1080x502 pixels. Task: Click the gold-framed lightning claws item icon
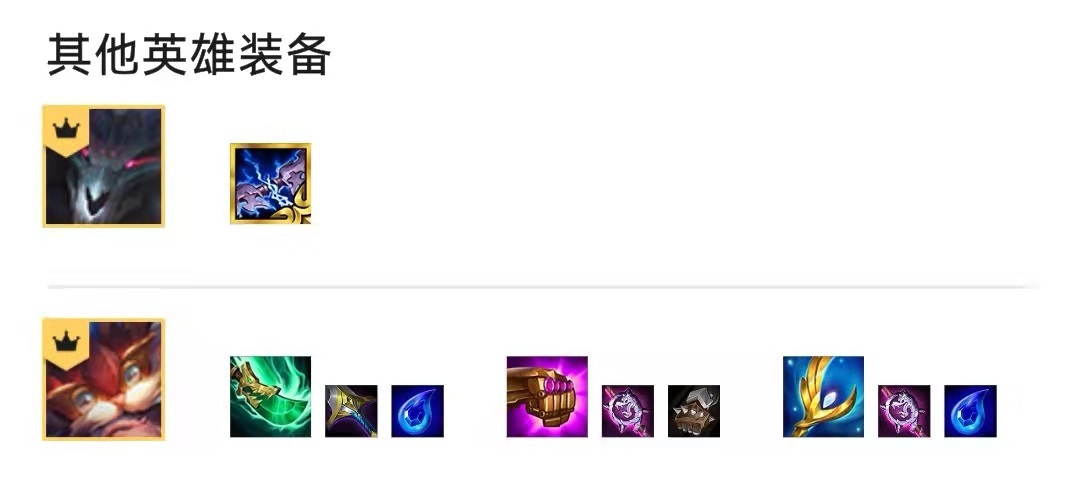point(271,183)
